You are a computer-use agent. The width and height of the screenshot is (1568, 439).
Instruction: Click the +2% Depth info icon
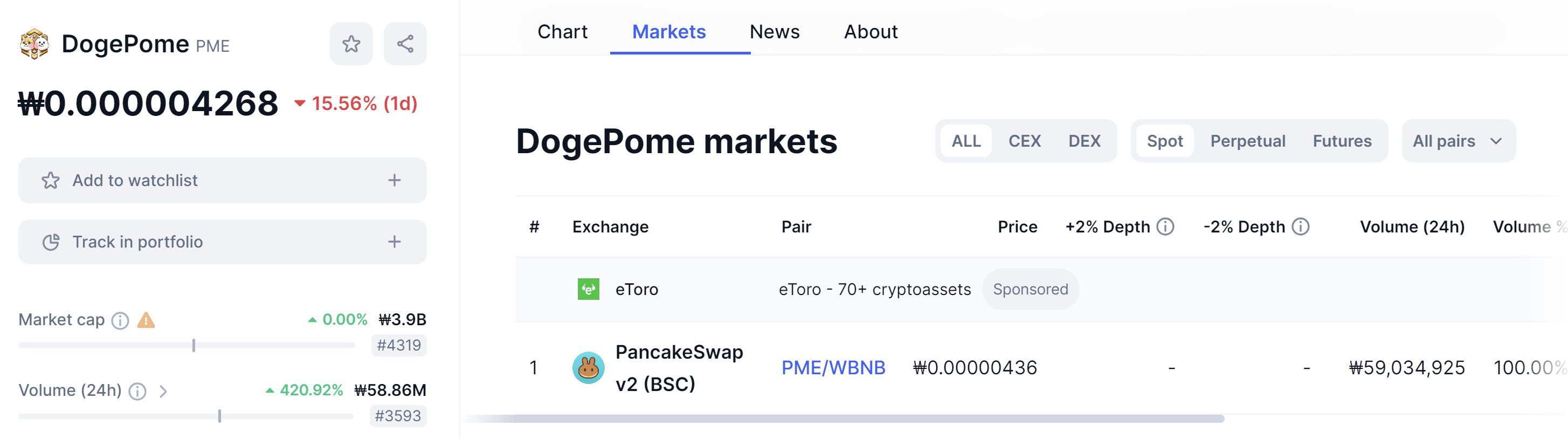pos(1166,227)
